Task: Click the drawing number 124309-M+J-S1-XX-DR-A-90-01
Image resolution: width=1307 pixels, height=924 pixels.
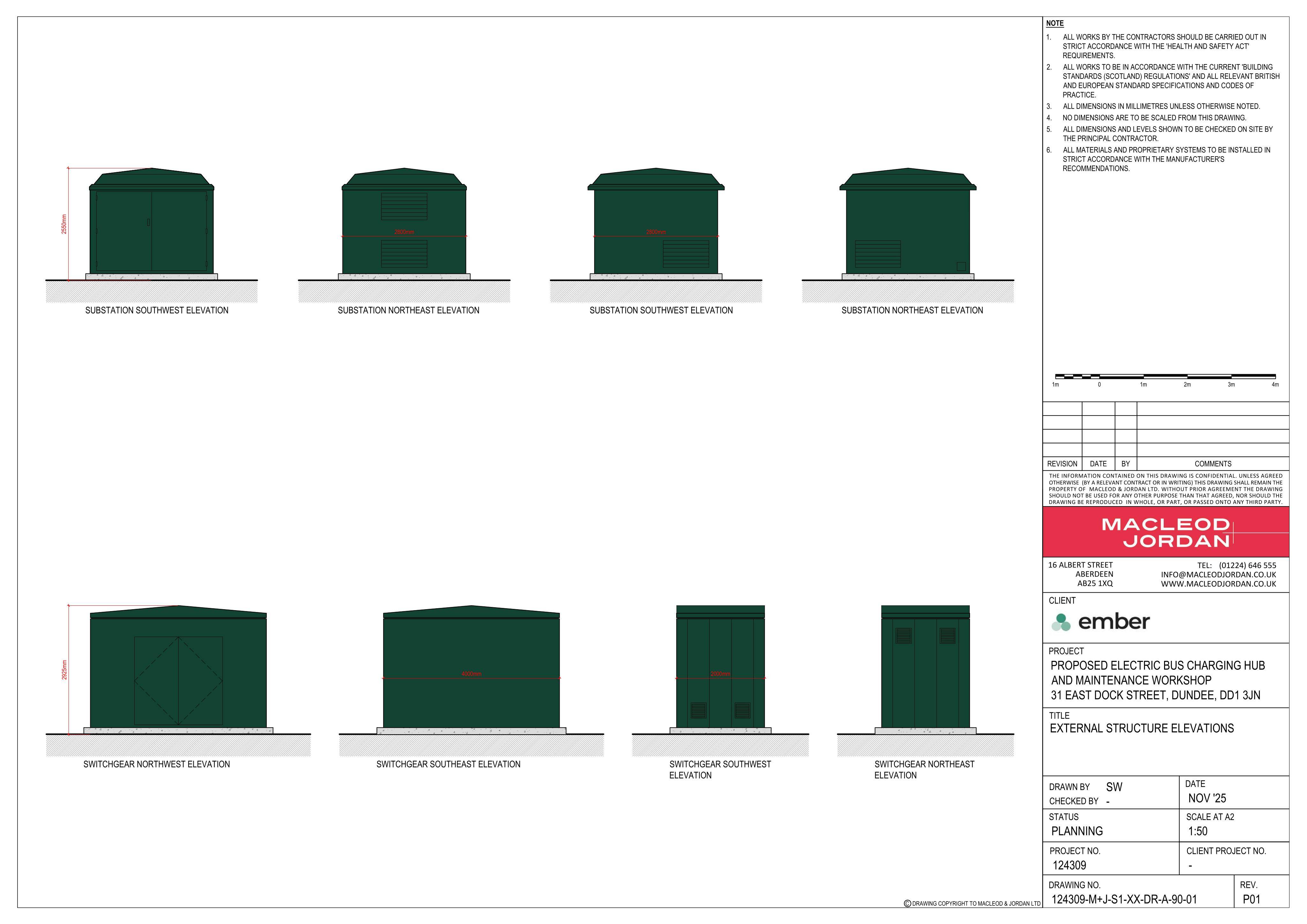Action: (1124, 899)
